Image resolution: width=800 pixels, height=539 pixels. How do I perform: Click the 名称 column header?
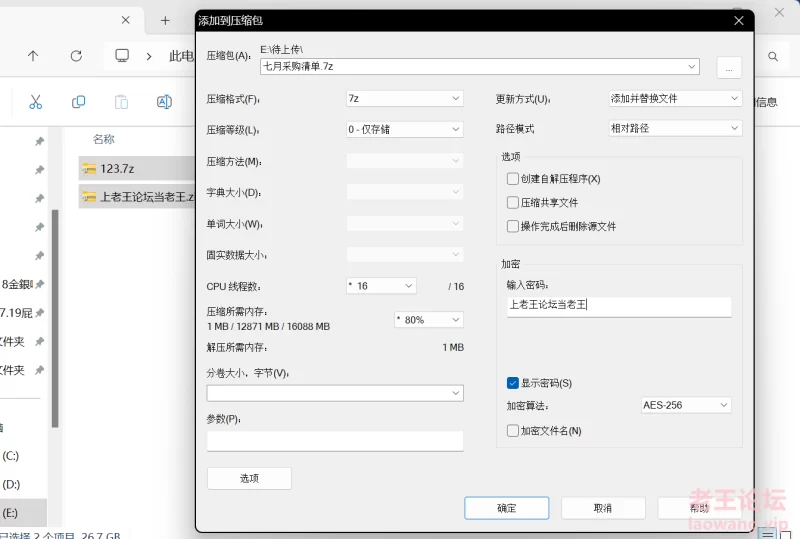(x=104, y=139)
